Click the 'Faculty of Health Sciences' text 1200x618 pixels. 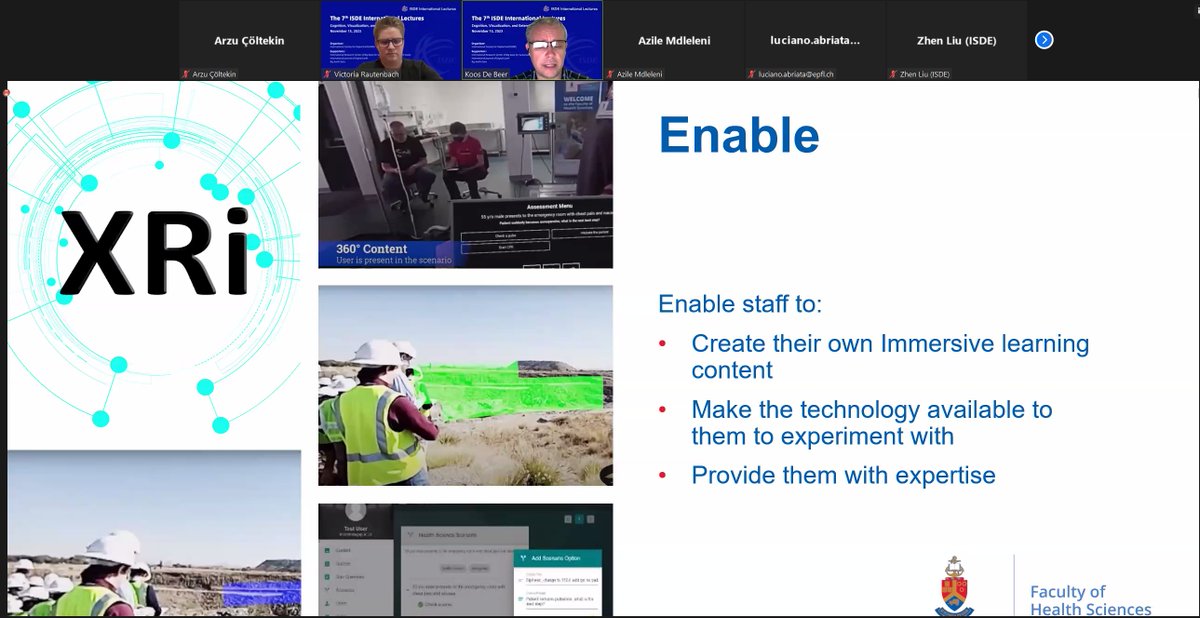click(1090, 600)
